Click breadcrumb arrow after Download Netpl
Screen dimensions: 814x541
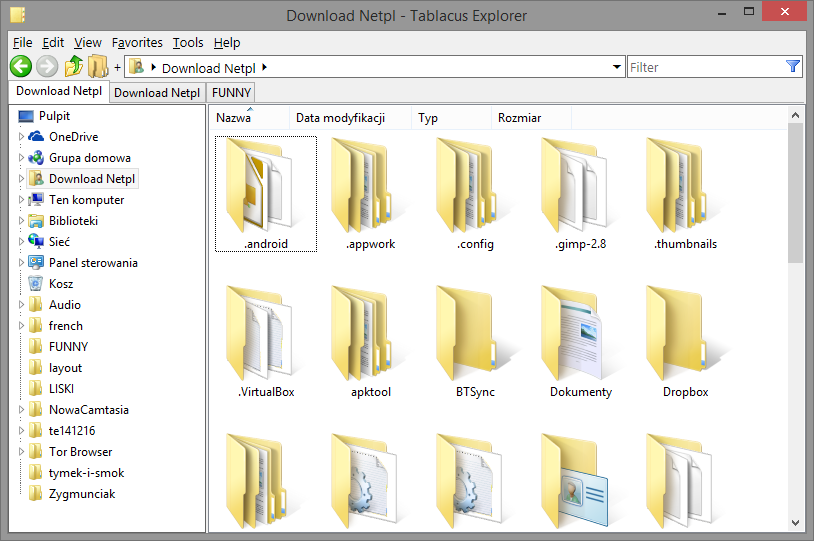click(264, 67)
